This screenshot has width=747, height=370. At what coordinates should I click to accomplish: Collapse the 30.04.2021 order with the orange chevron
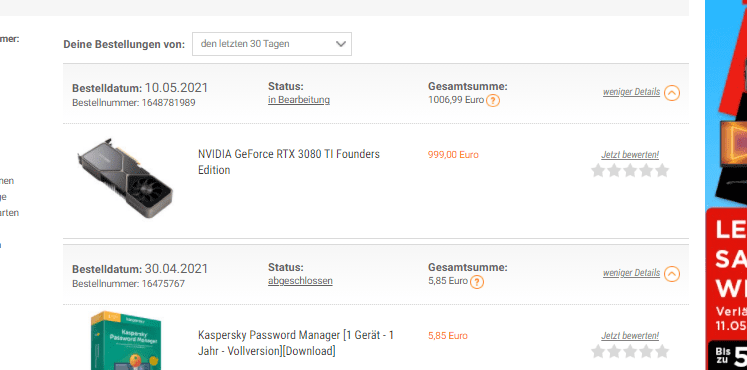click(x=672, y=274)
